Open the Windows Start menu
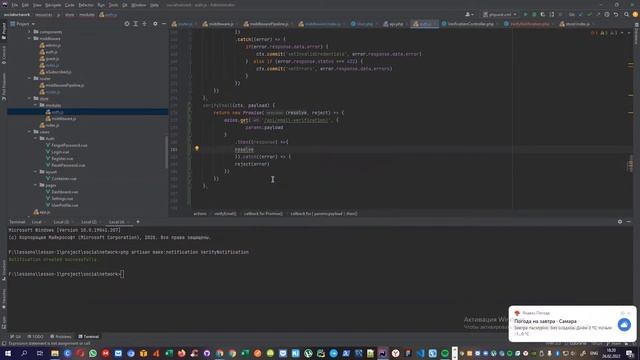The image size is (640, 360). click(8, 353)
